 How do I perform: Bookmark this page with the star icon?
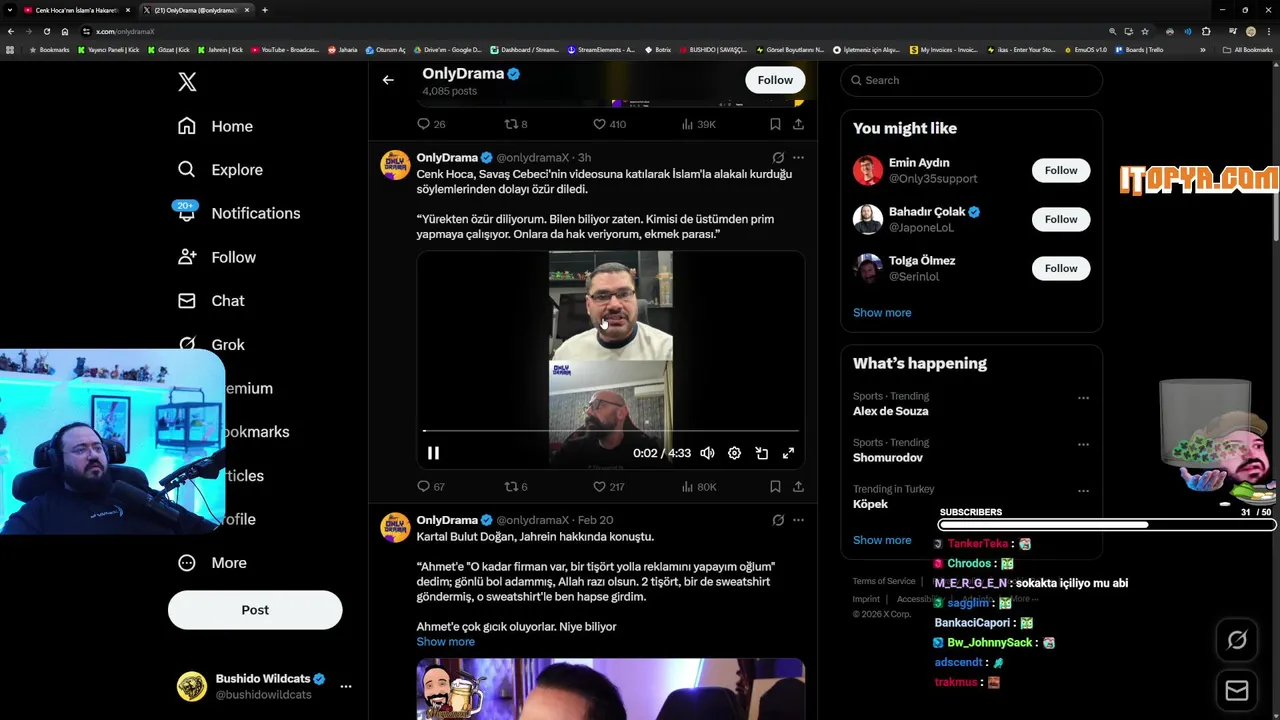[x=1145, y=31]
